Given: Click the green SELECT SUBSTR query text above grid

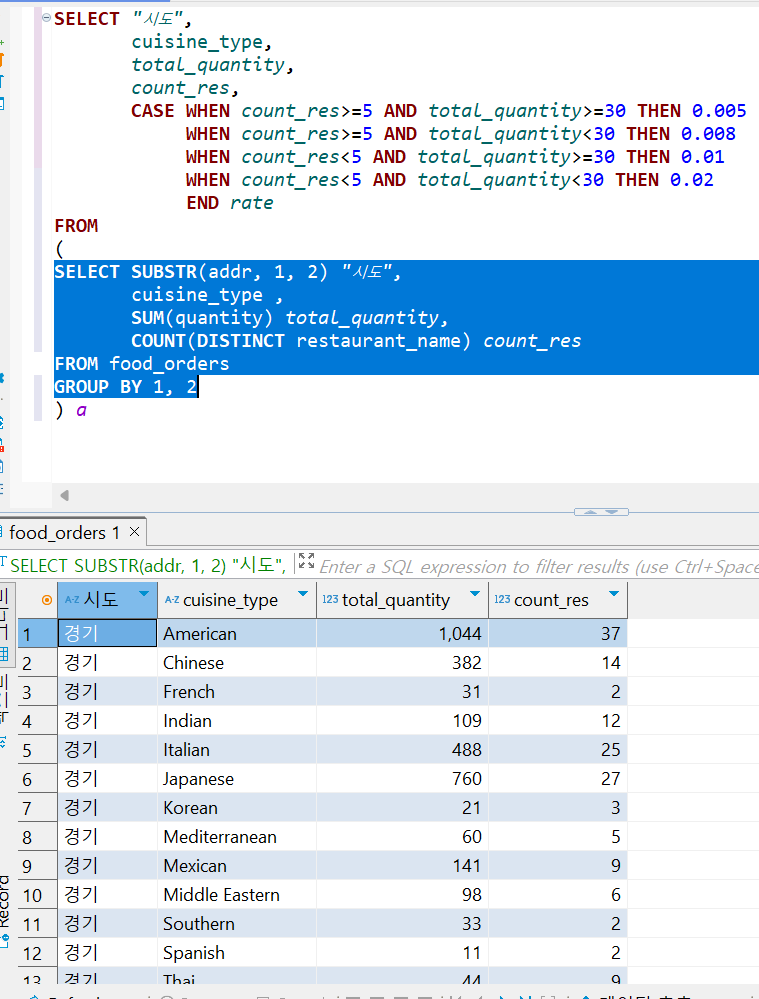Looking at the screenshot, I should pyautogui.click(x=148, y=565).
